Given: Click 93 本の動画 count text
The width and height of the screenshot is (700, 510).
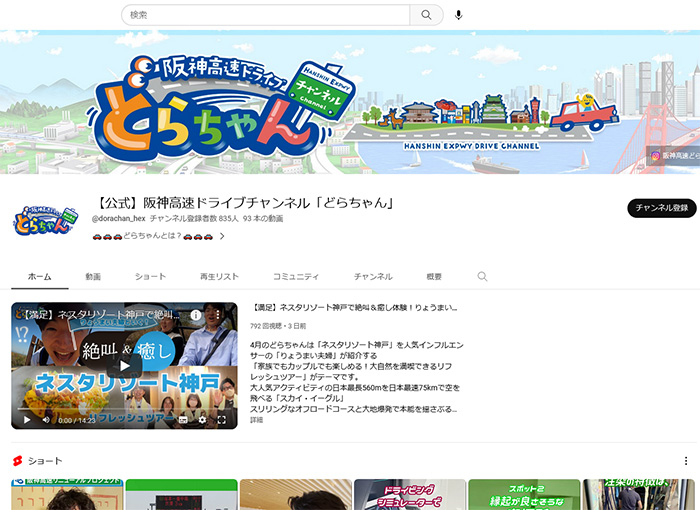Looking at the screenshot, I should (263, 219).
